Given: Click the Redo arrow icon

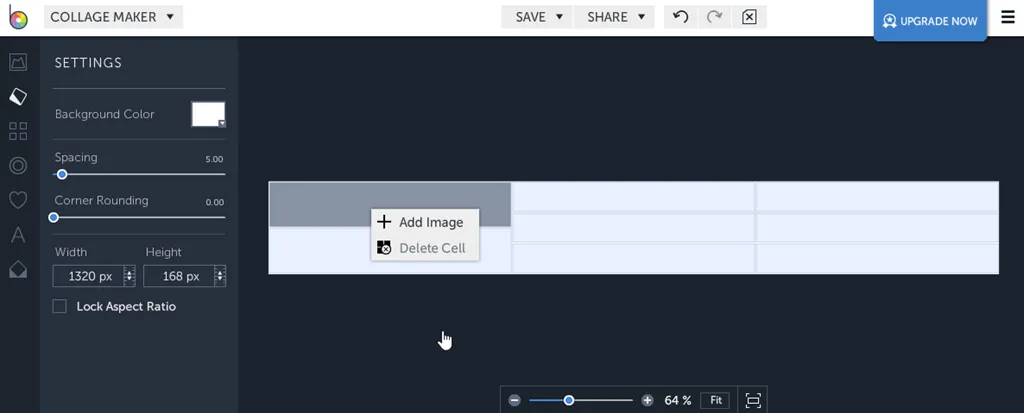Looking at the screenshot, I should pyautogui.click(x=714, y=17).
